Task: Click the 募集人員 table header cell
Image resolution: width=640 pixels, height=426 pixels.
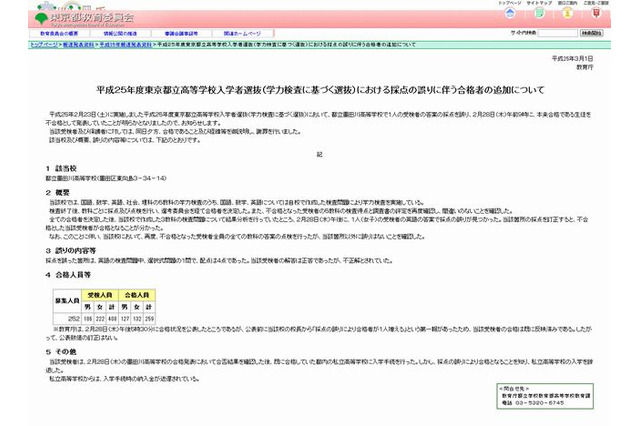Action: [67, 301]
